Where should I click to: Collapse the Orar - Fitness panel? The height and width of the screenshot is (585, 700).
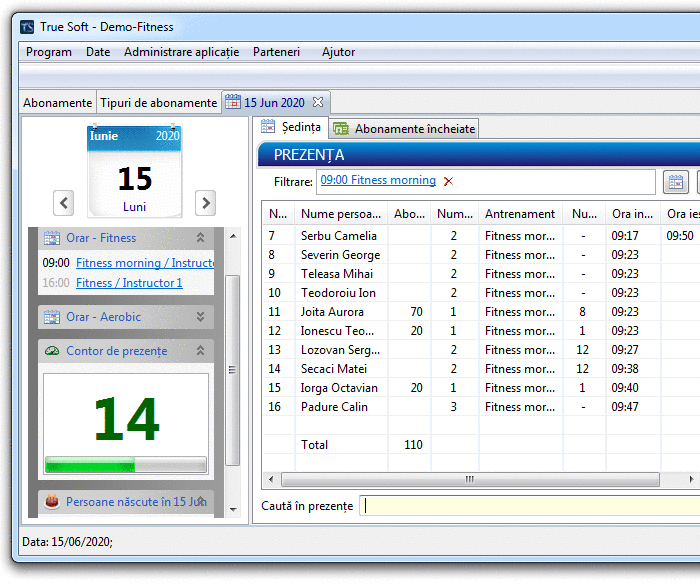pos(200,238)
